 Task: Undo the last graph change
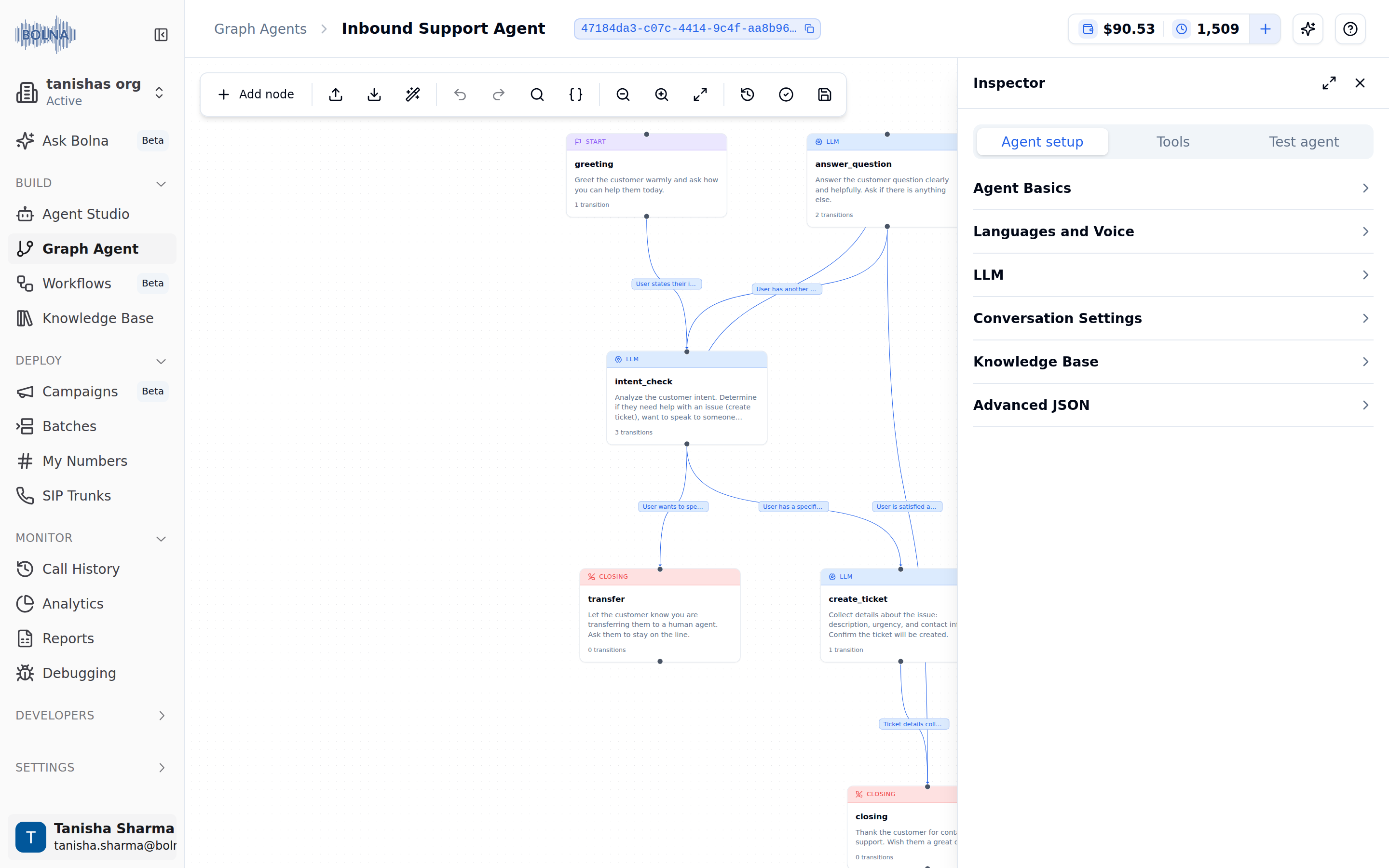460,94
